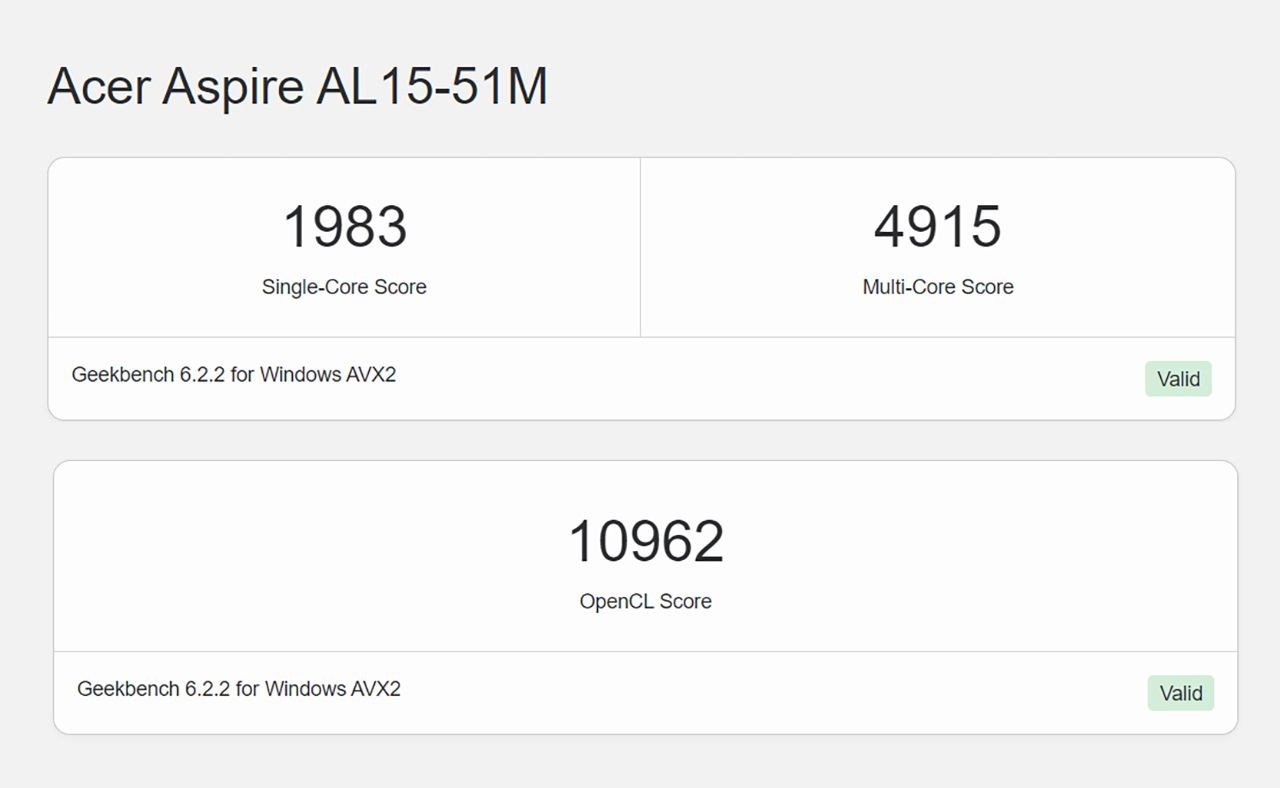Click the divider between Single and Multi-Core scores

click(640, 247)
